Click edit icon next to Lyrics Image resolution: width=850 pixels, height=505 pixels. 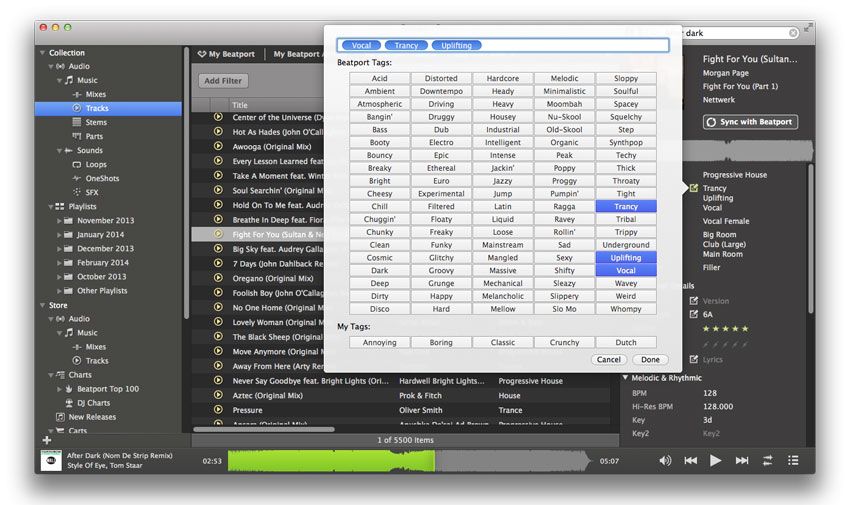pos(694,359)
